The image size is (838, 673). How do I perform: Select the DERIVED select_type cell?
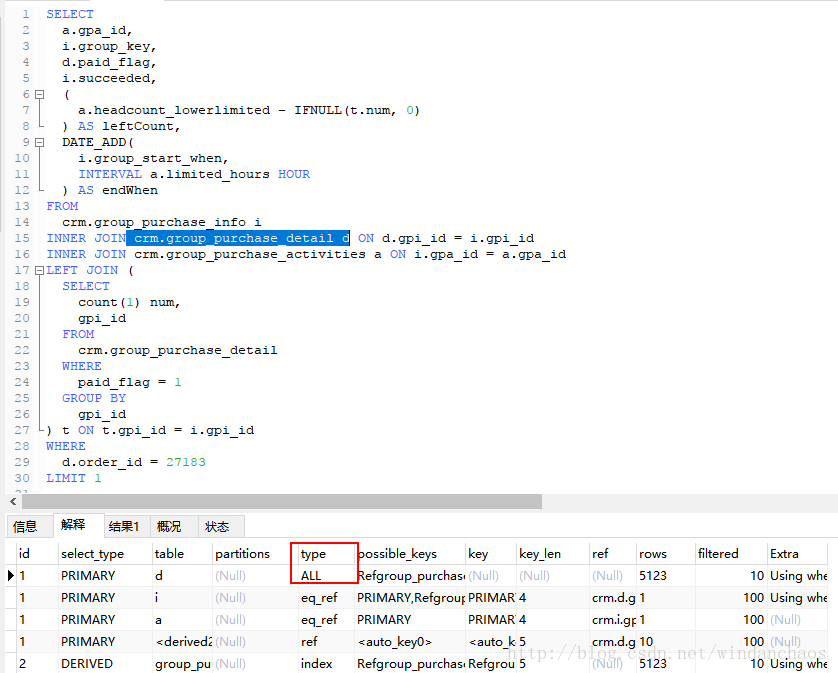88,663
